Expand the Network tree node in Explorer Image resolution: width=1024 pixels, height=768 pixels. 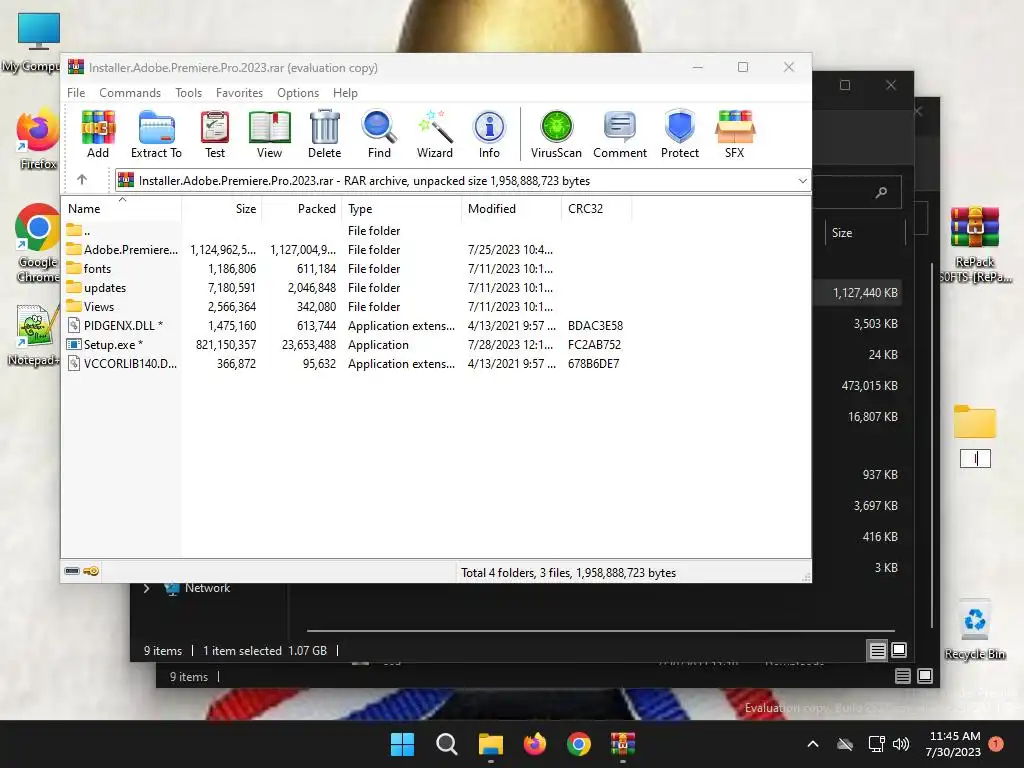tap(146, 588)
